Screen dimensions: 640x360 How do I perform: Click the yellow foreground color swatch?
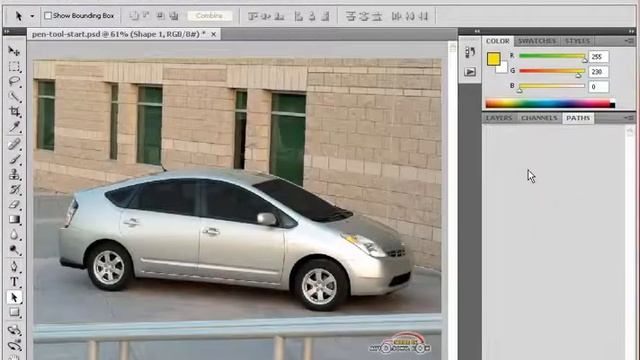point(493,59)
